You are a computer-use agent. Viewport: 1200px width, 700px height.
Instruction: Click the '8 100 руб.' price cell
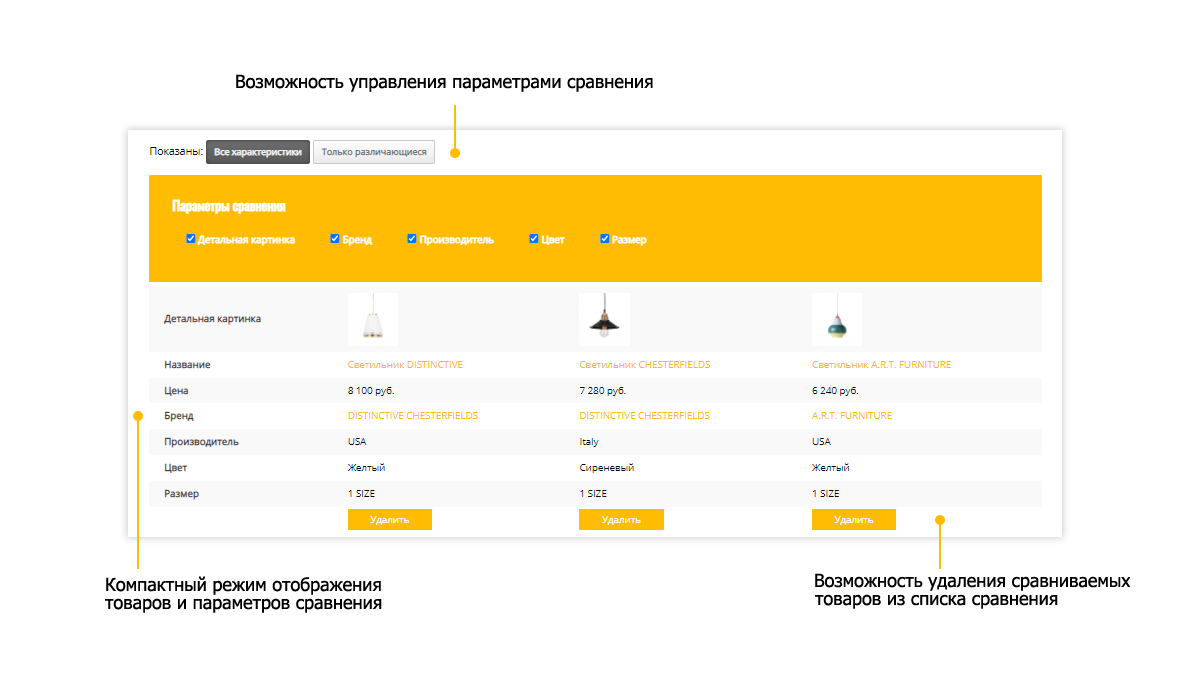tap(371, 391)
